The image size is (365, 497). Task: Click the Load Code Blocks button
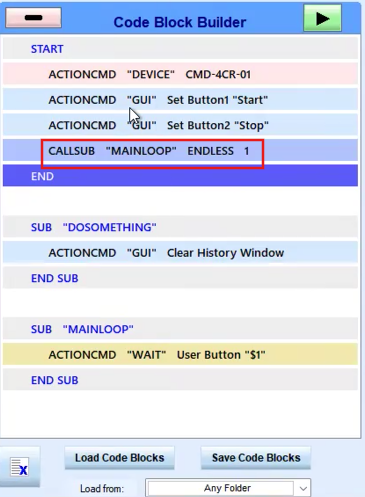(119, 458)
